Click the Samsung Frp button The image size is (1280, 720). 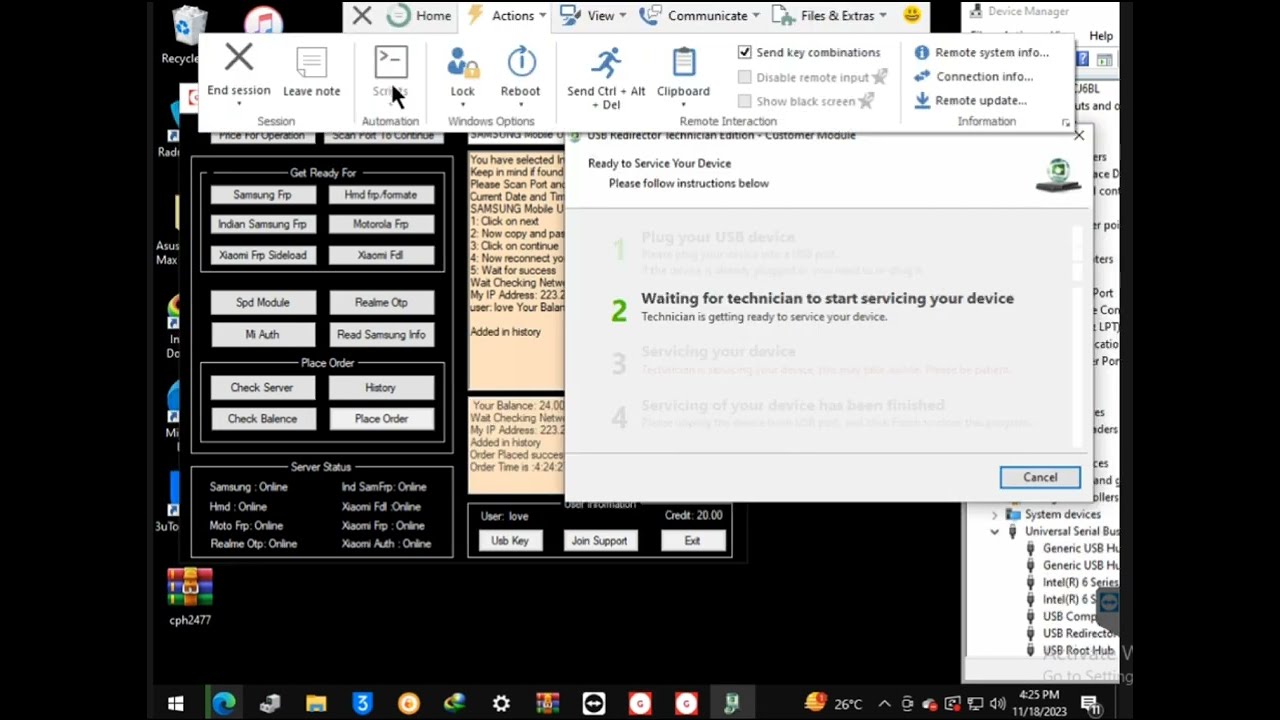tap(262, 195)
